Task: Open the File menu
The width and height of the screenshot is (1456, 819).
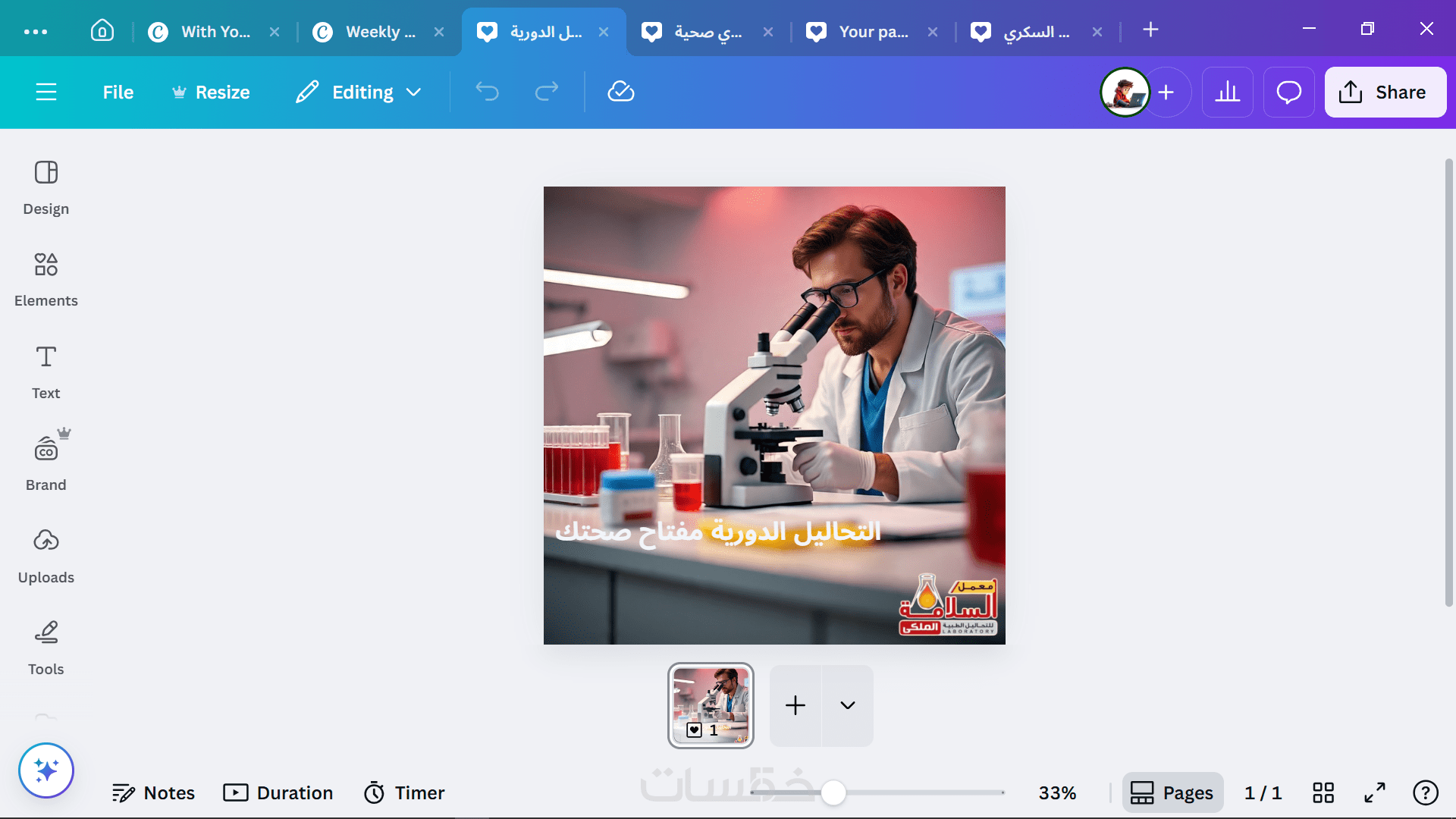Action: point(118,92)
